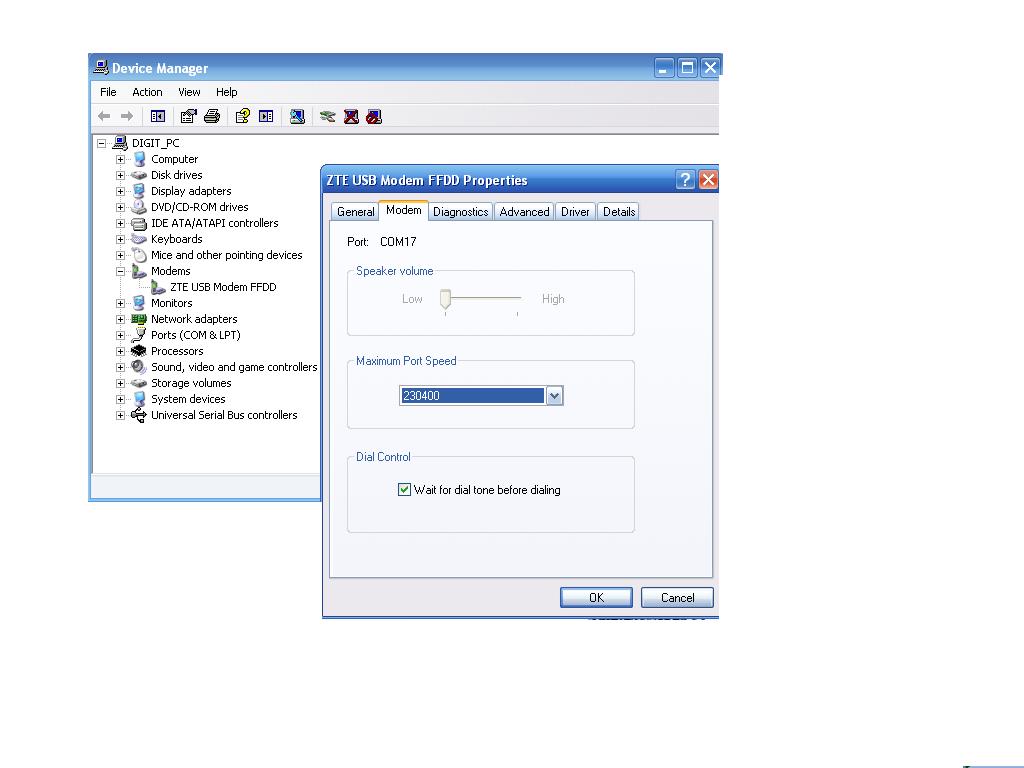Toggle the show/hide console tree icon
The width and height of the screenshot is (1024, 768).
tap(158, 116)
